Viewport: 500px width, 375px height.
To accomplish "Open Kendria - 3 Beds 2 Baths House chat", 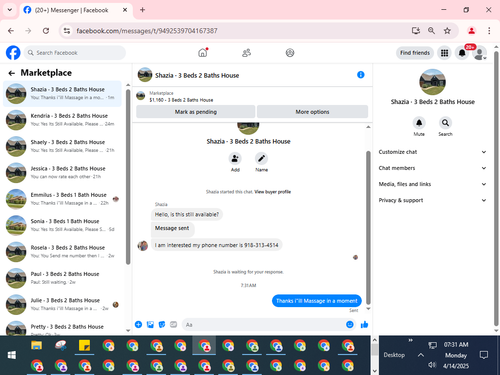I will click(62, 120).
